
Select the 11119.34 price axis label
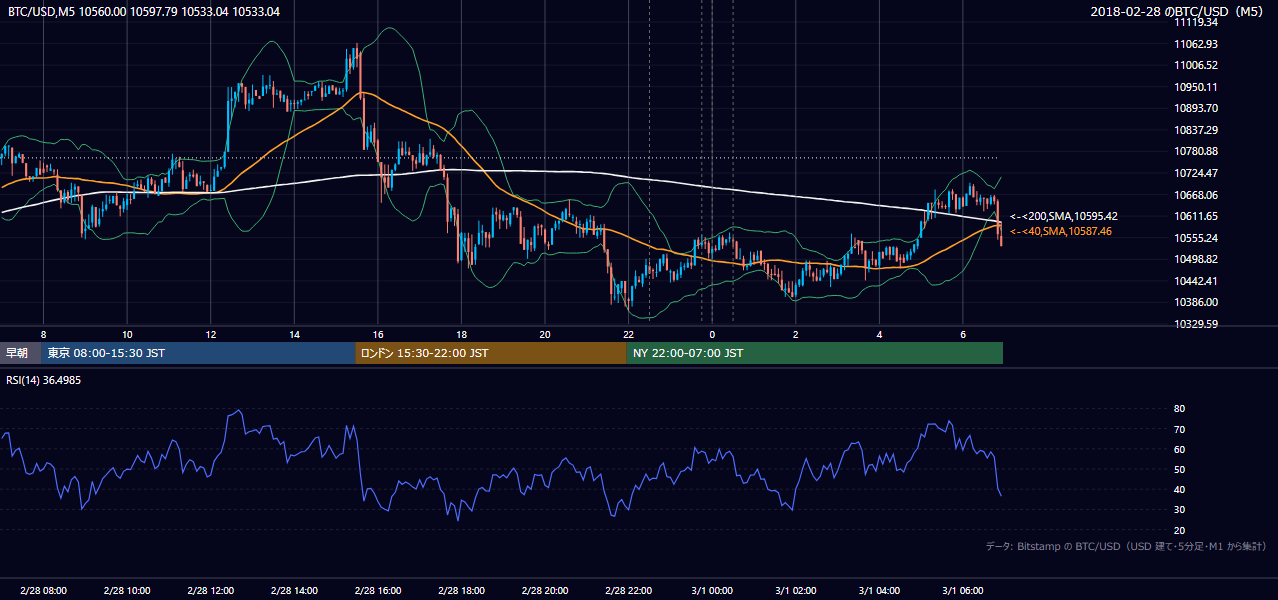pyautogui.click(x=1196, y=22)
